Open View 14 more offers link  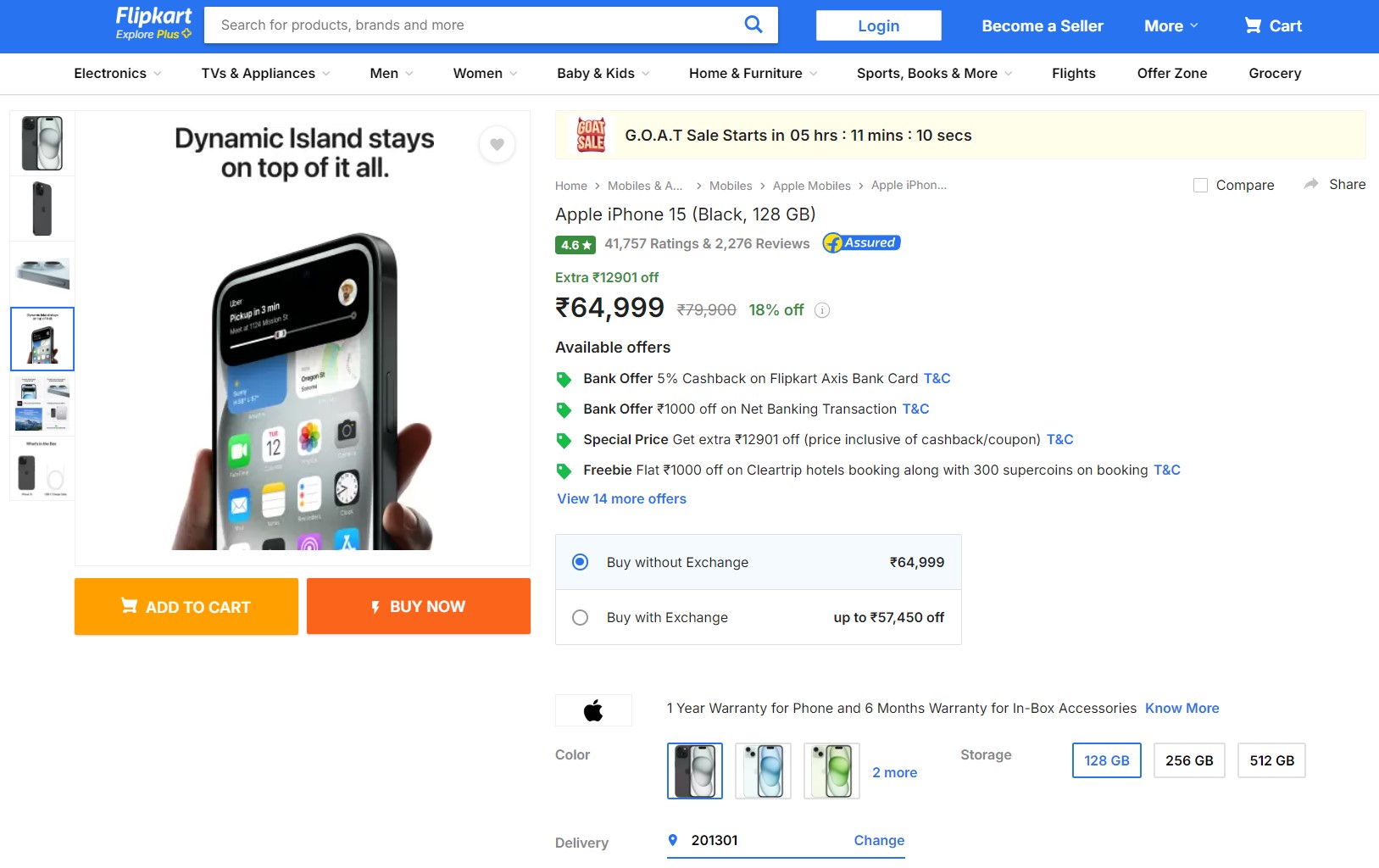pyautogui.click(x=621, y=499)
